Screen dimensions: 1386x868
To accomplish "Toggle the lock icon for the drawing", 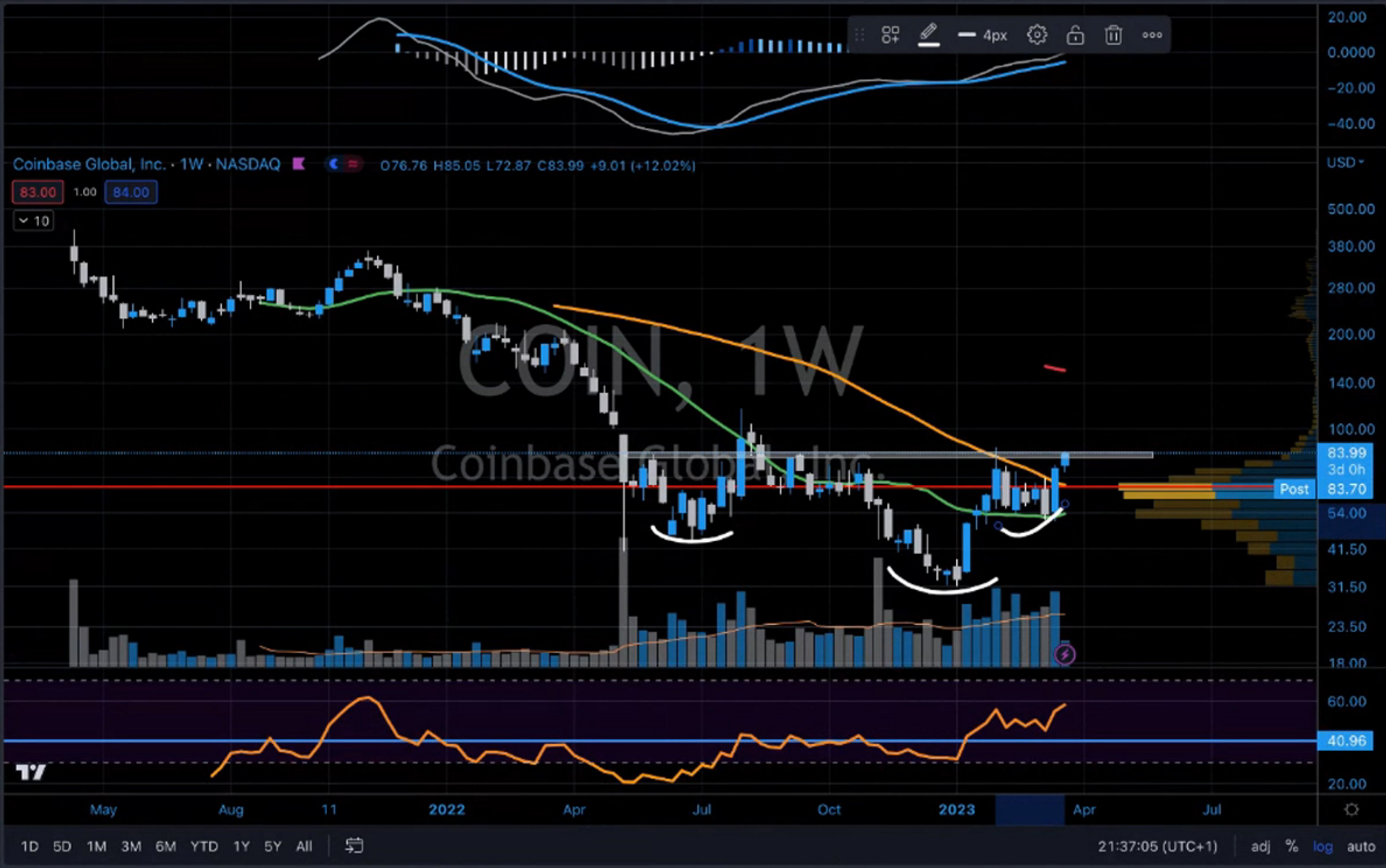I will [x=1075, y=35].
